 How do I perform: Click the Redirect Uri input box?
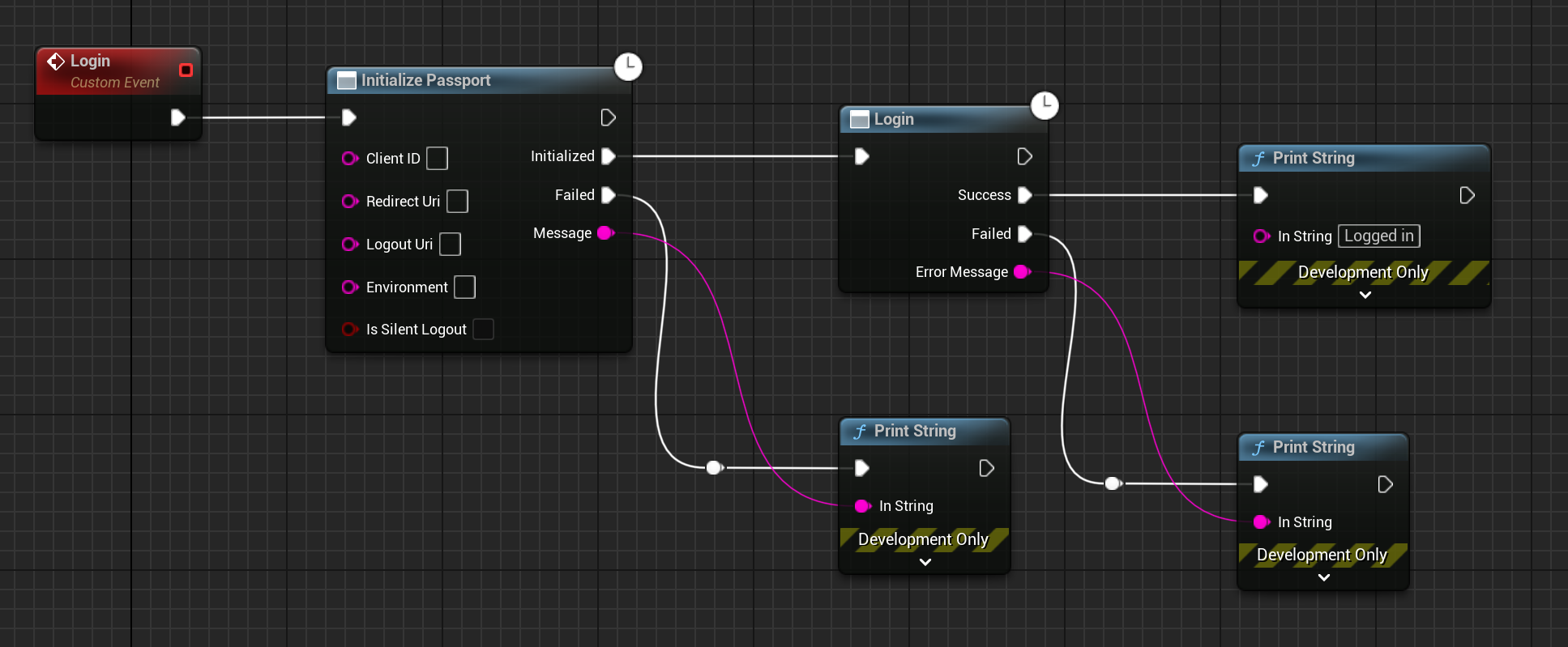tap(457, 202)
